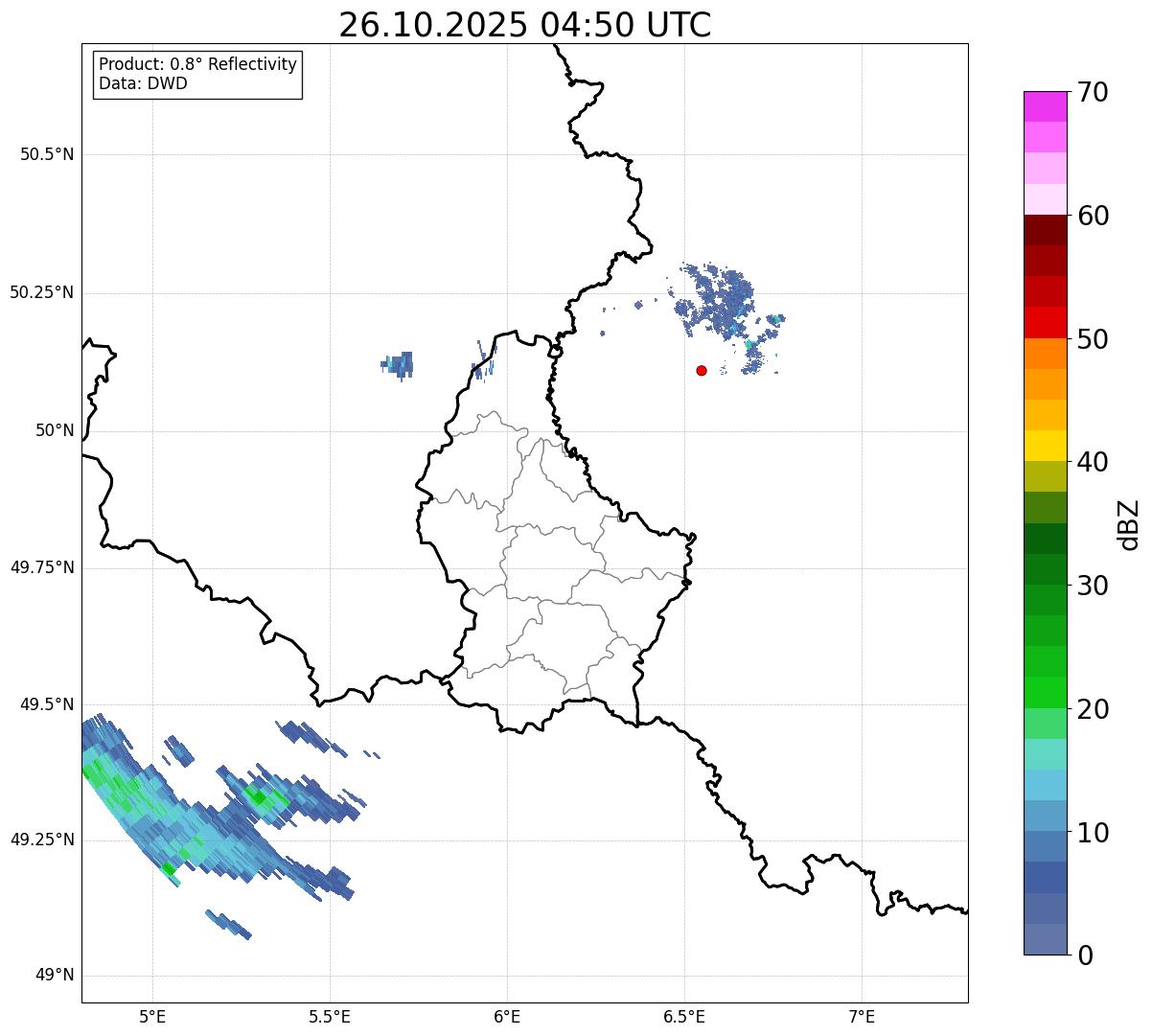Click the latitude label 49.75°N
Viewport: 1152px width, 1036px height.
(41, 567)
